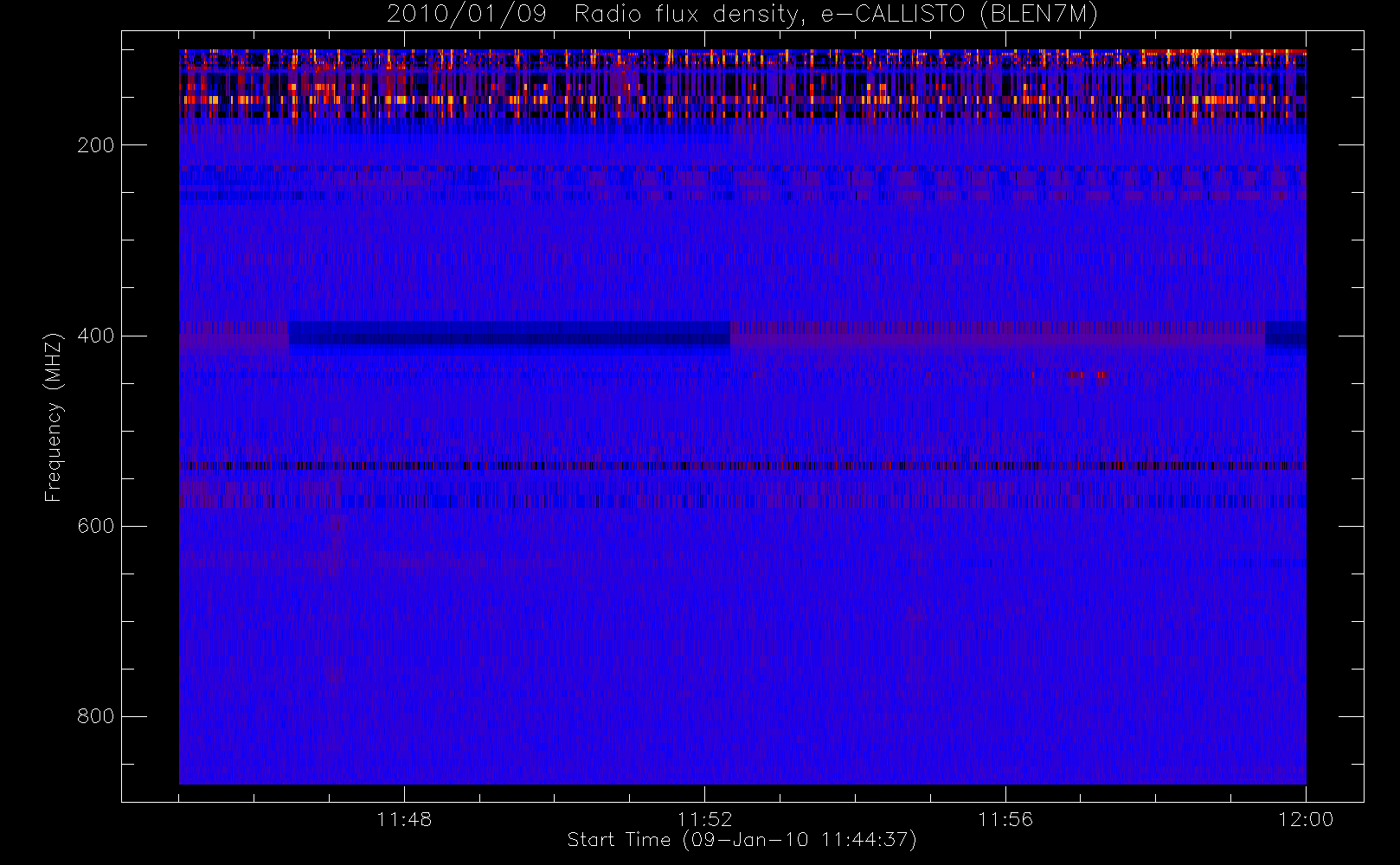Click the 800 frequency tick label

click(x=95, y=716)
